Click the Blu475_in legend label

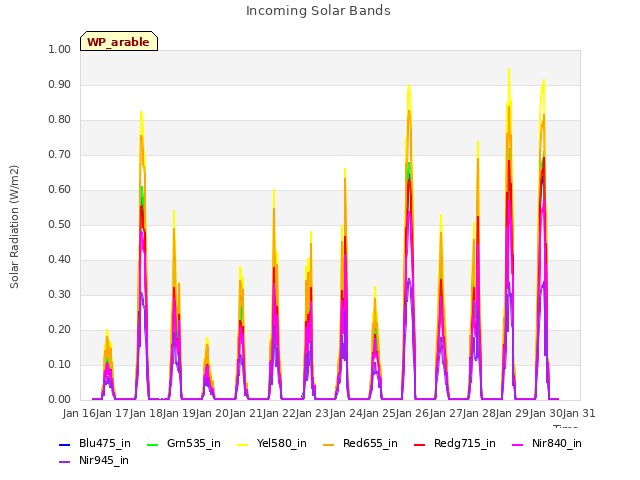[x=105, y=443]
